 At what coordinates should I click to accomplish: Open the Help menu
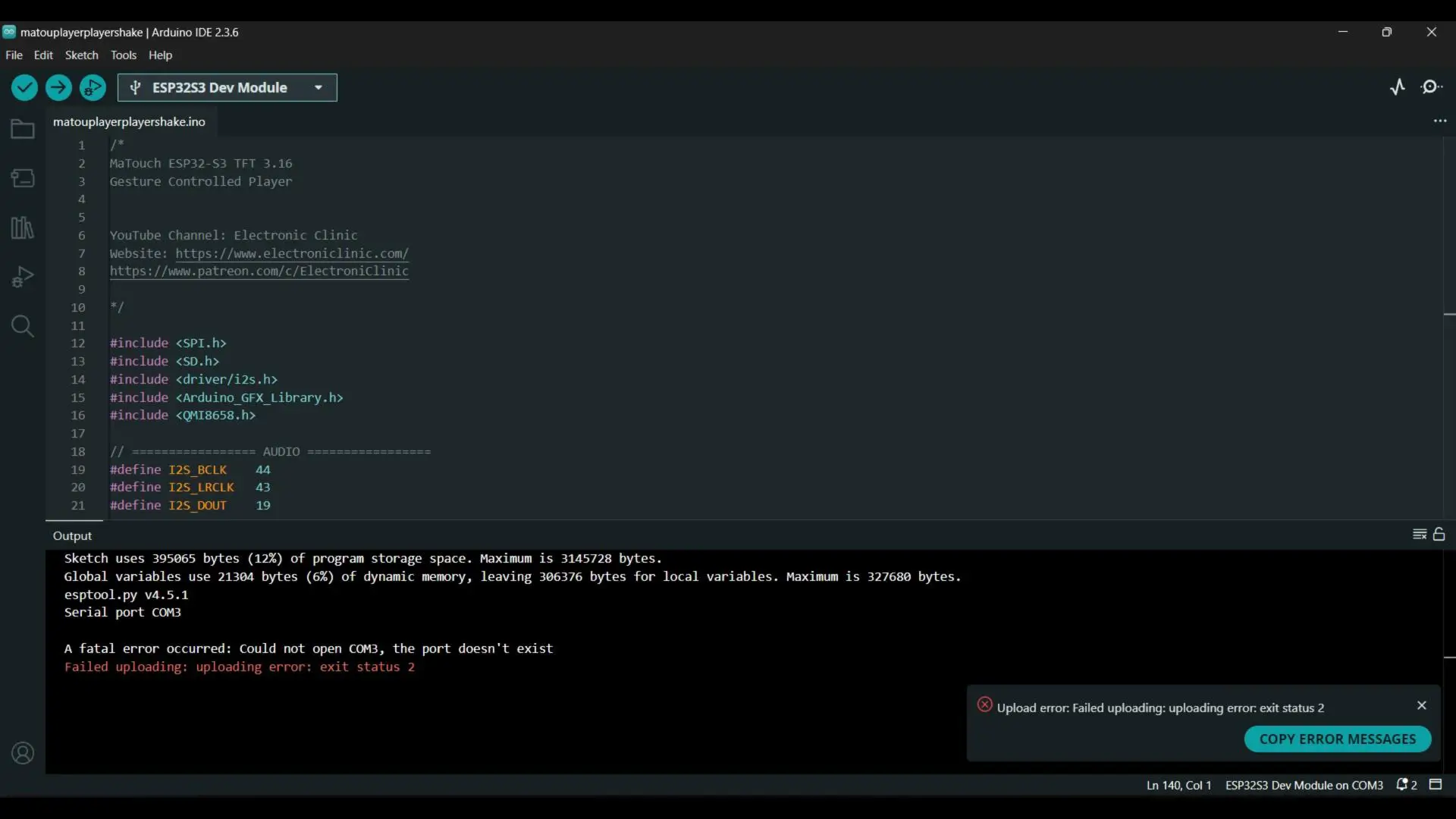(160, 55)
